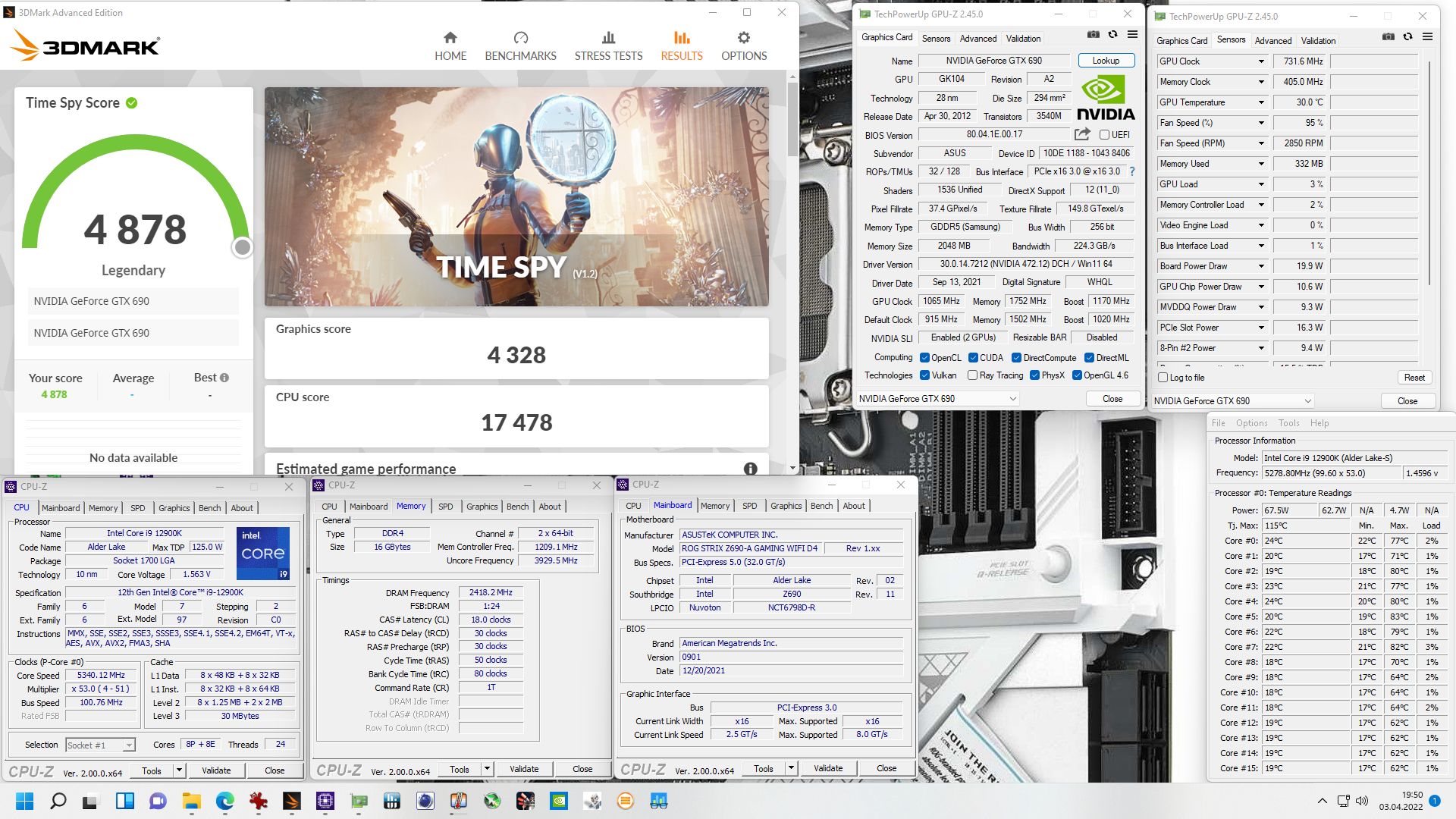Click the GPU-Z Sensors list scrollbar
The width and height of the screenshot is (1456, 819).
(1429, 174)
